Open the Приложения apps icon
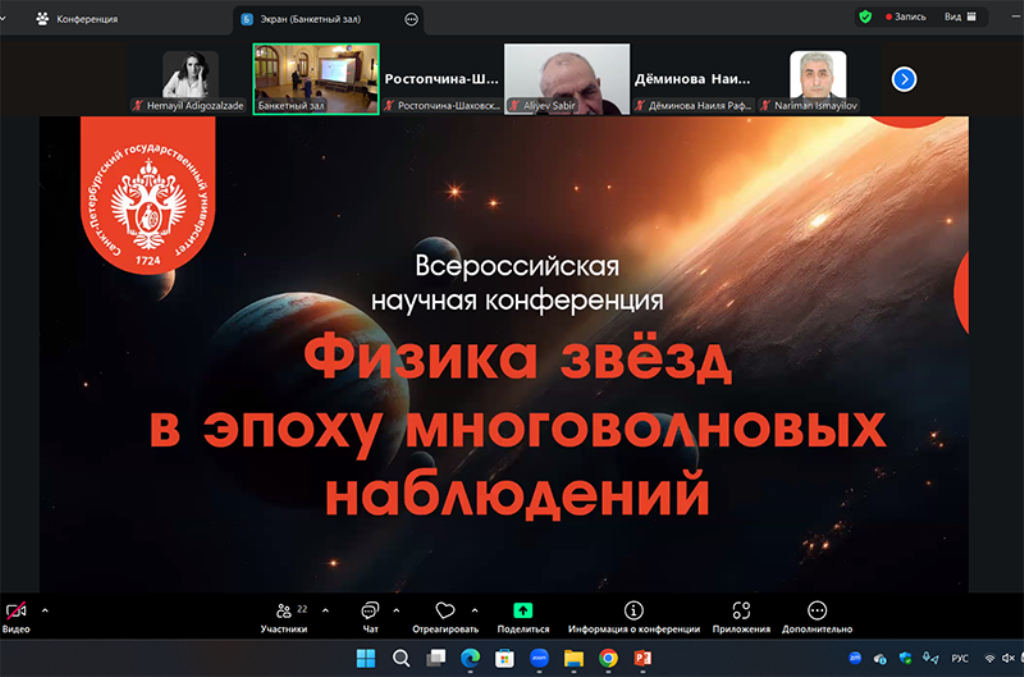 741,610
